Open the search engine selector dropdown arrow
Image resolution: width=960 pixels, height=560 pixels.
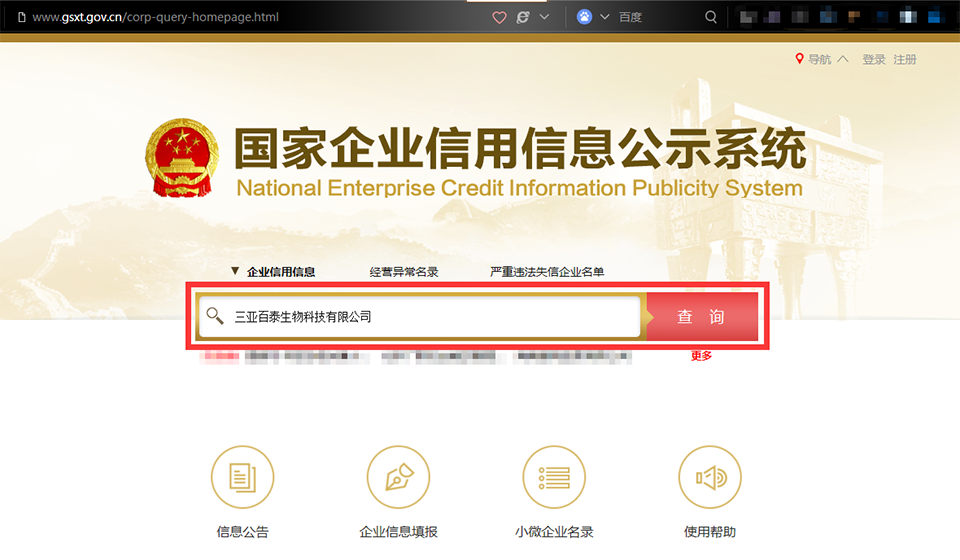tap(605, 17)
